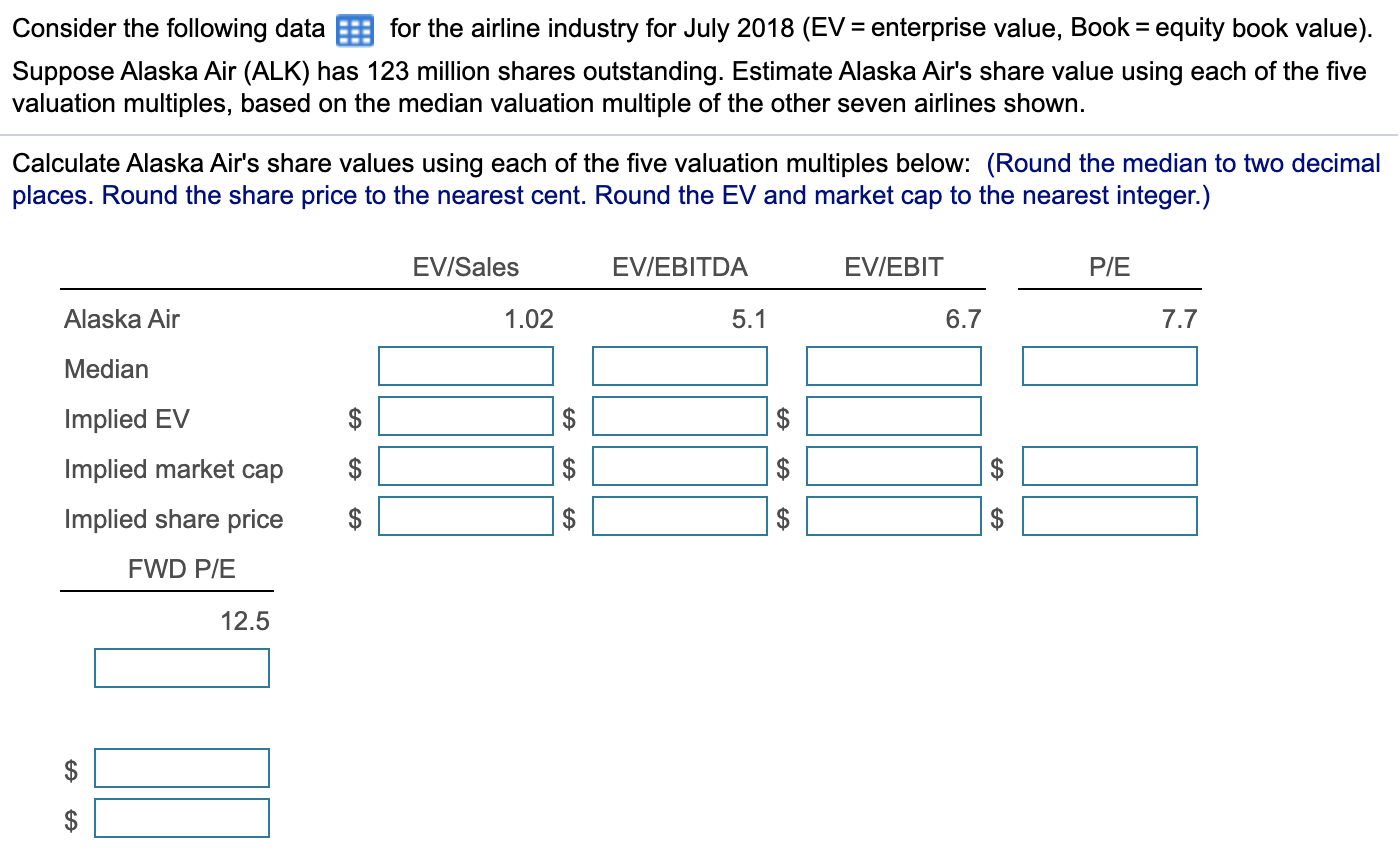Click the FWD P/E column header
The width and height of the screenshot is (1400, 858).
pyautogui.click(x=182, y=570)
